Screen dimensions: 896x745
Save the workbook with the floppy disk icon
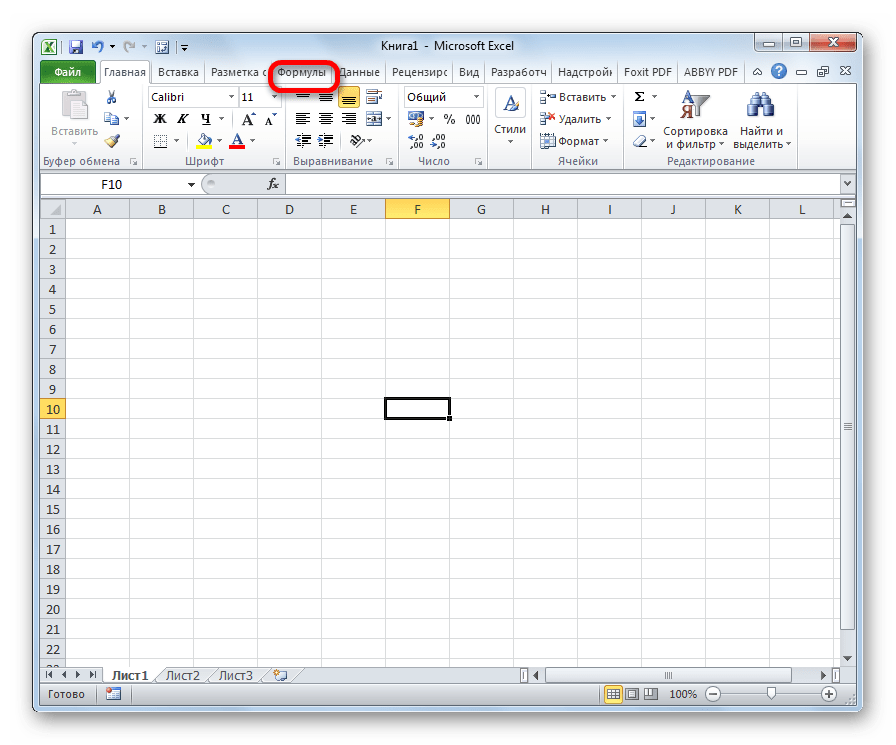pyautogui.click(x=76, y=46)
